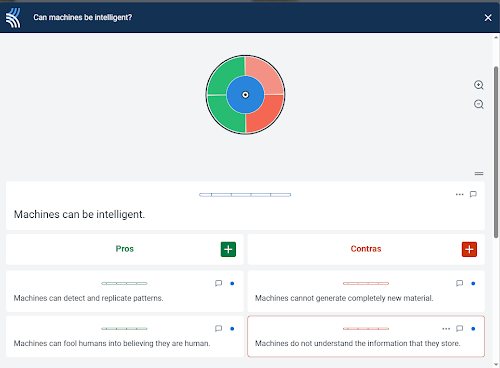Click the green rating bar on 'fool humans' claim
Viewport: 500px width, 368px height.
[124, 329]
